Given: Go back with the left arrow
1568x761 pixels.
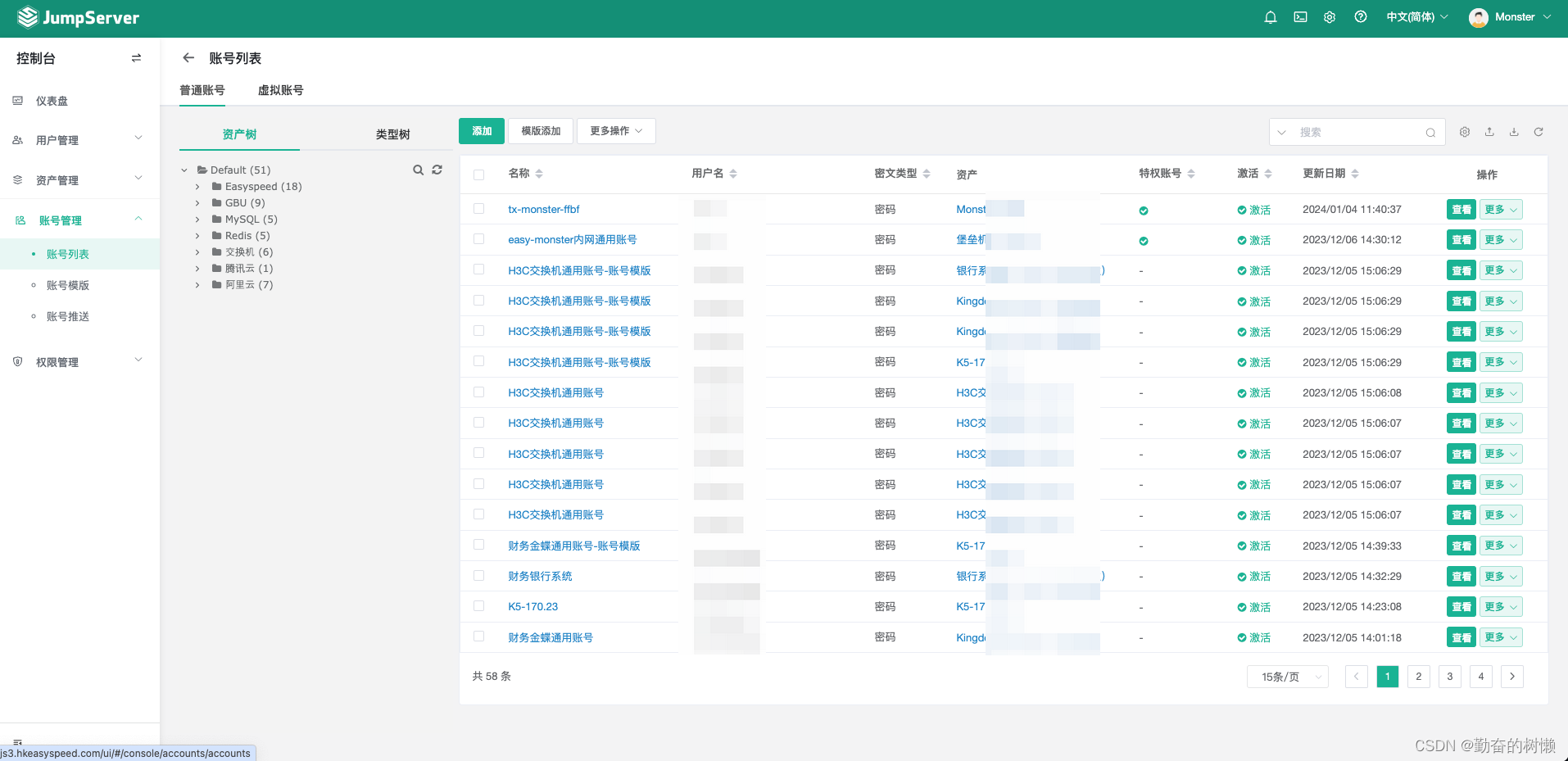Looking at the screenshot, I should 188,57.
